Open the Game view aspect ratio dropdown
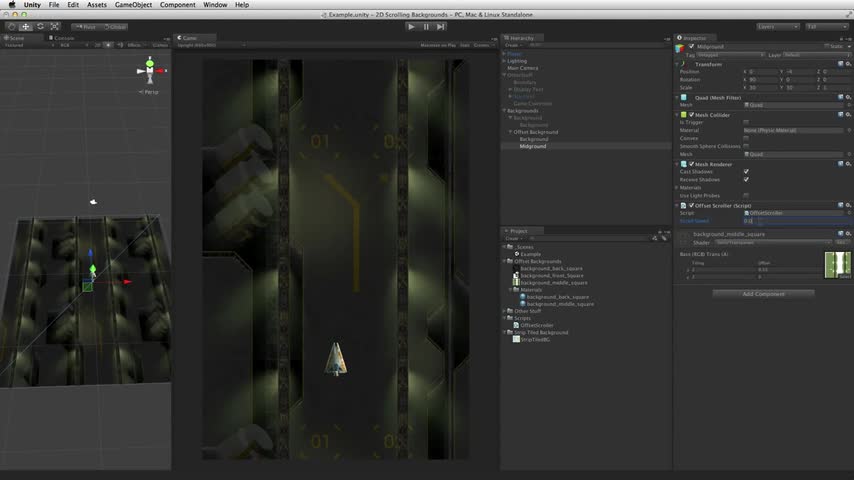 [x=211, y=45]
